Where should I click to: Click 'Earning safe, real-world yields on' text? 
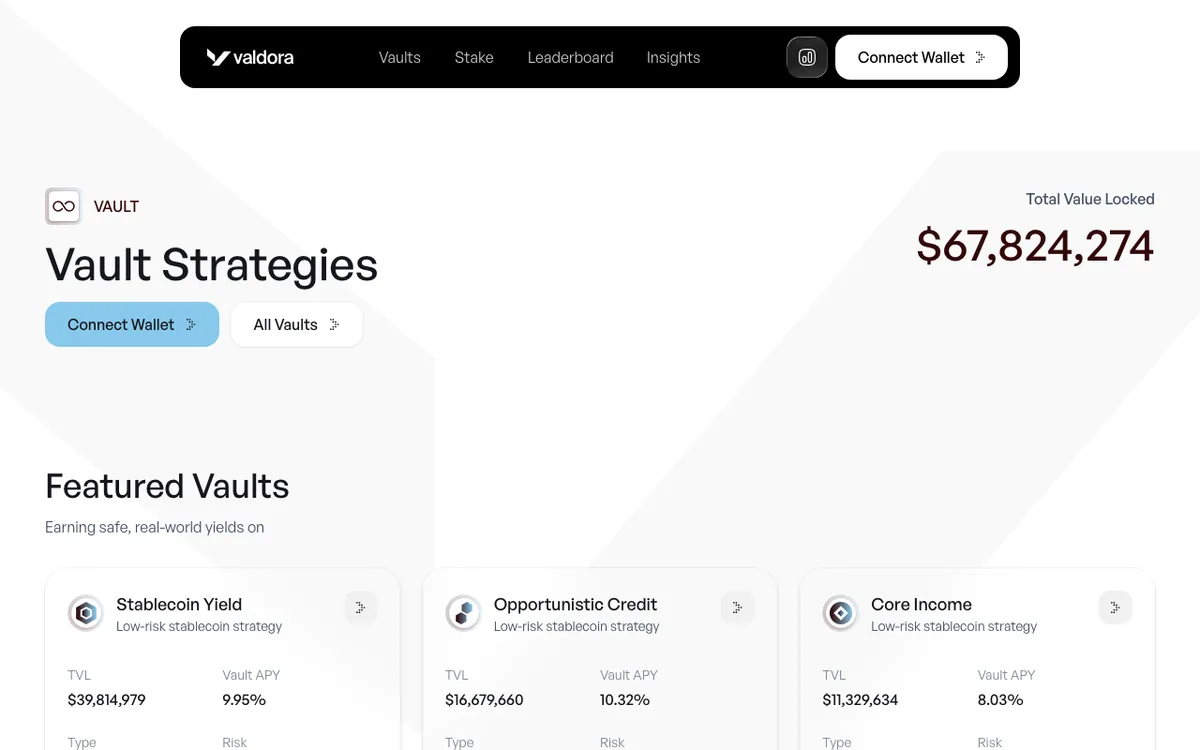coord(155,527)
